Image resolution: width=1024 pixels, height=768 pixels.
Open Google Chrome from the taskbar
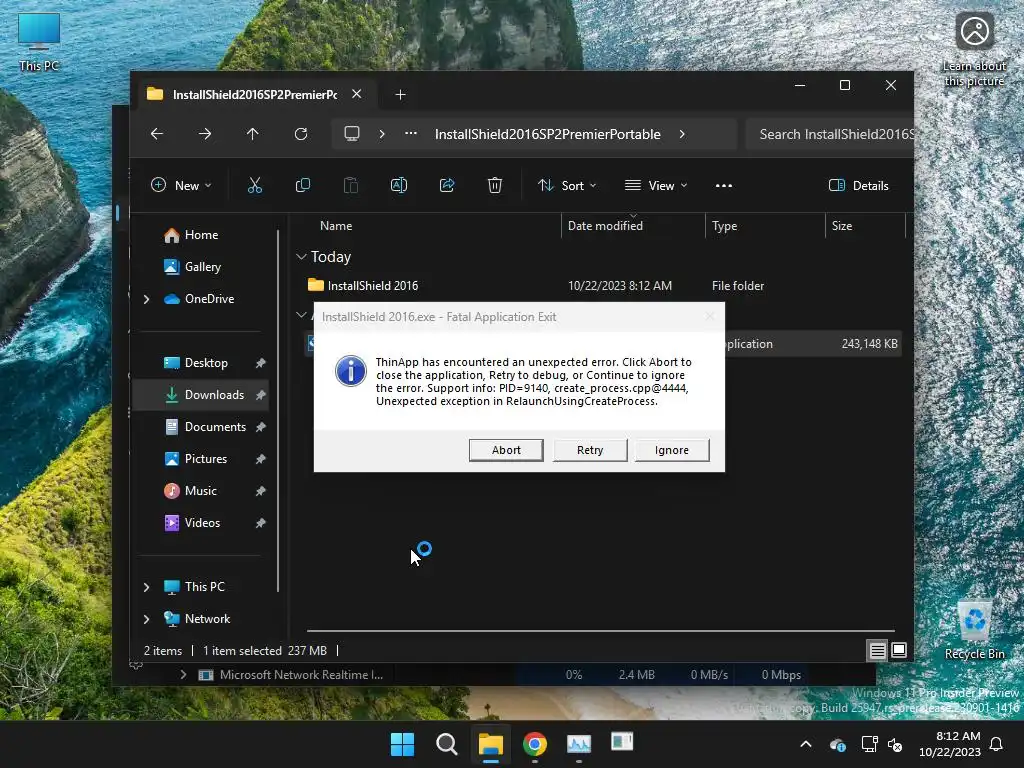(535, 744)
